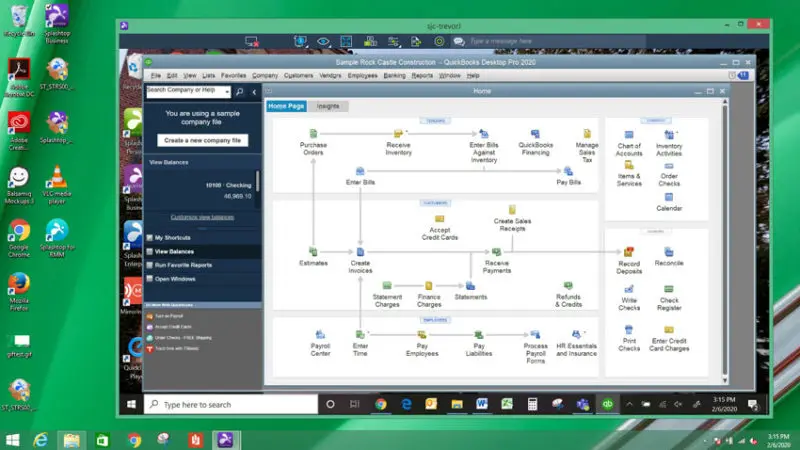Open Process Payroll Forms icon
This screenshot has width=800, height=450.
[535, 335]
